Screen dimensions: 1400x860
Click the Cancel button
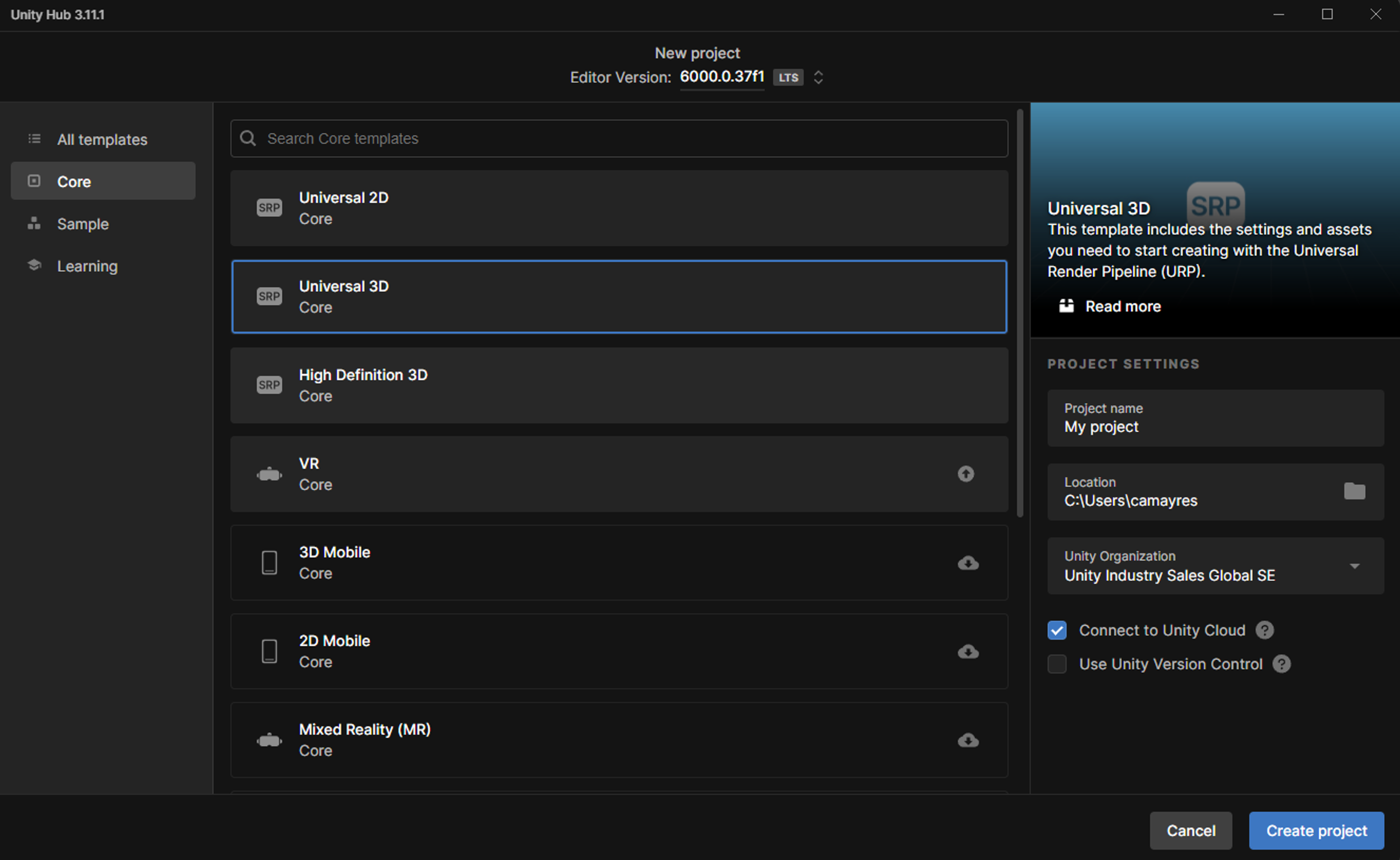pos(1190,831)
